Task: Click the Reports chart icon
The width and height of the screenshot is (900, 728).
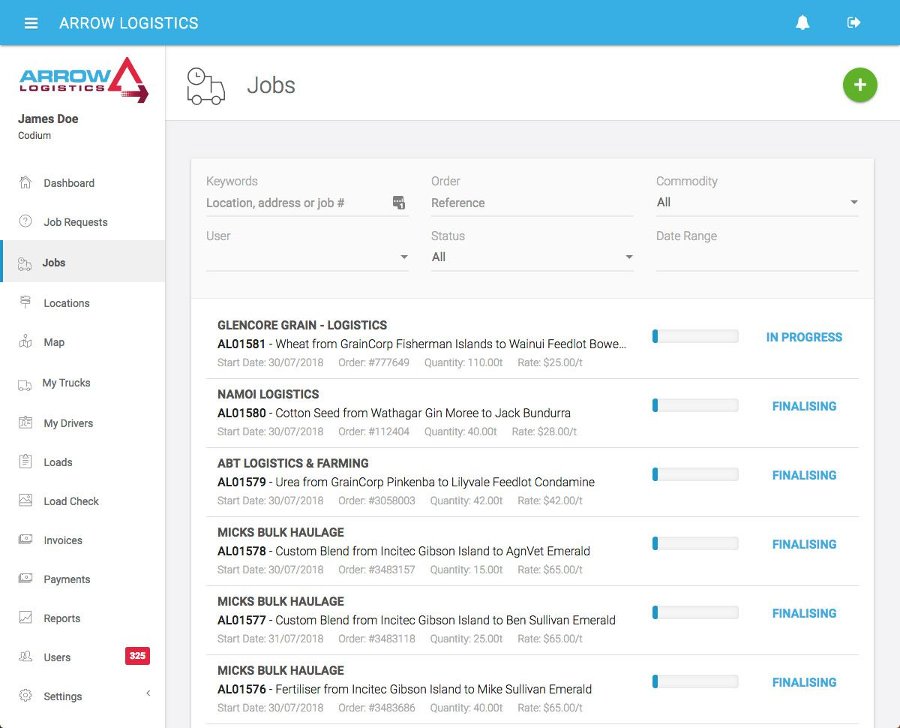Action: click(x=25, y=617)
